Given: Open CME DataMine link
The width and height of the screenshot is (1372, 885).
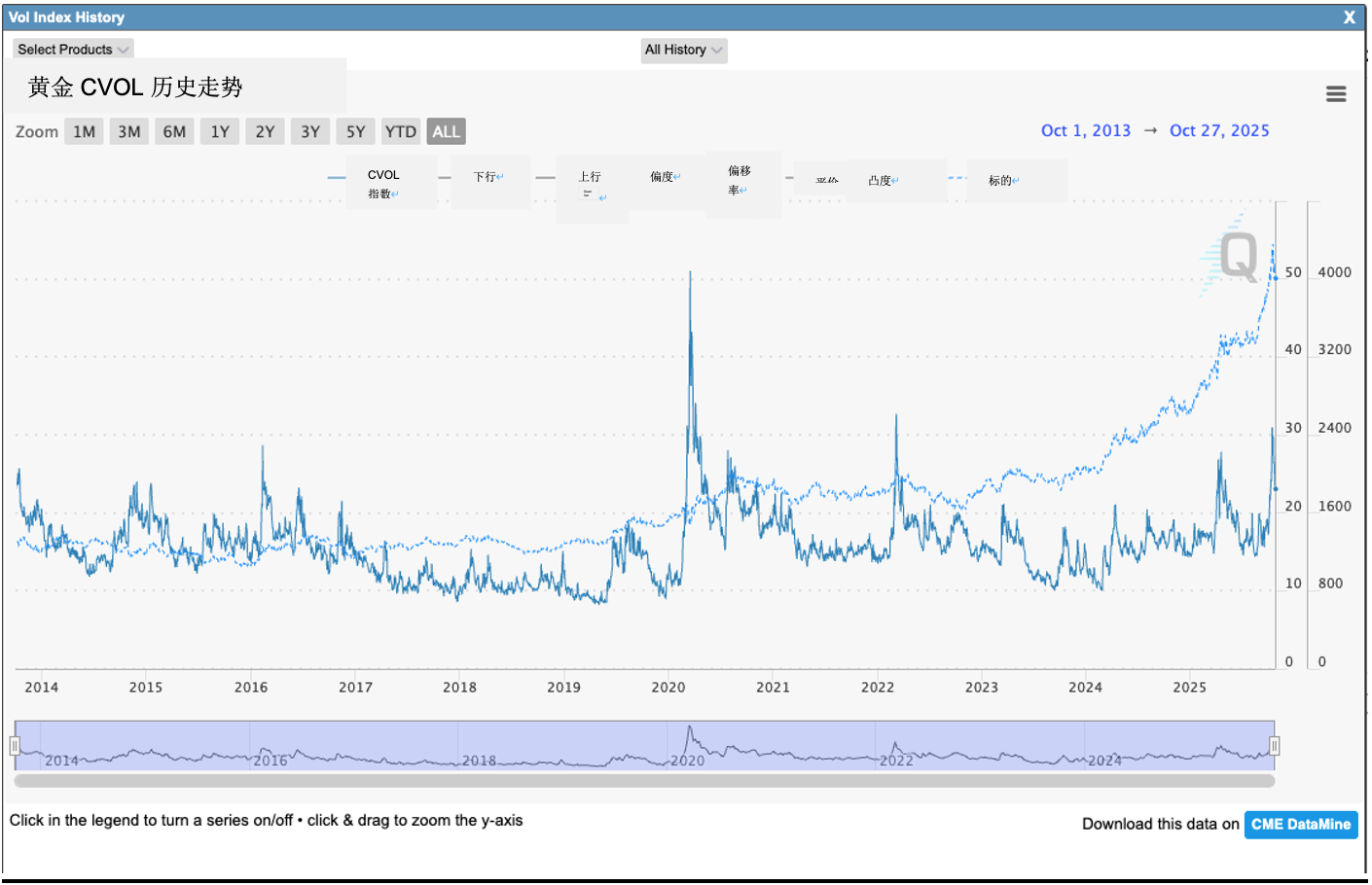Looking at the screenshot, I should pos(1300,824).
